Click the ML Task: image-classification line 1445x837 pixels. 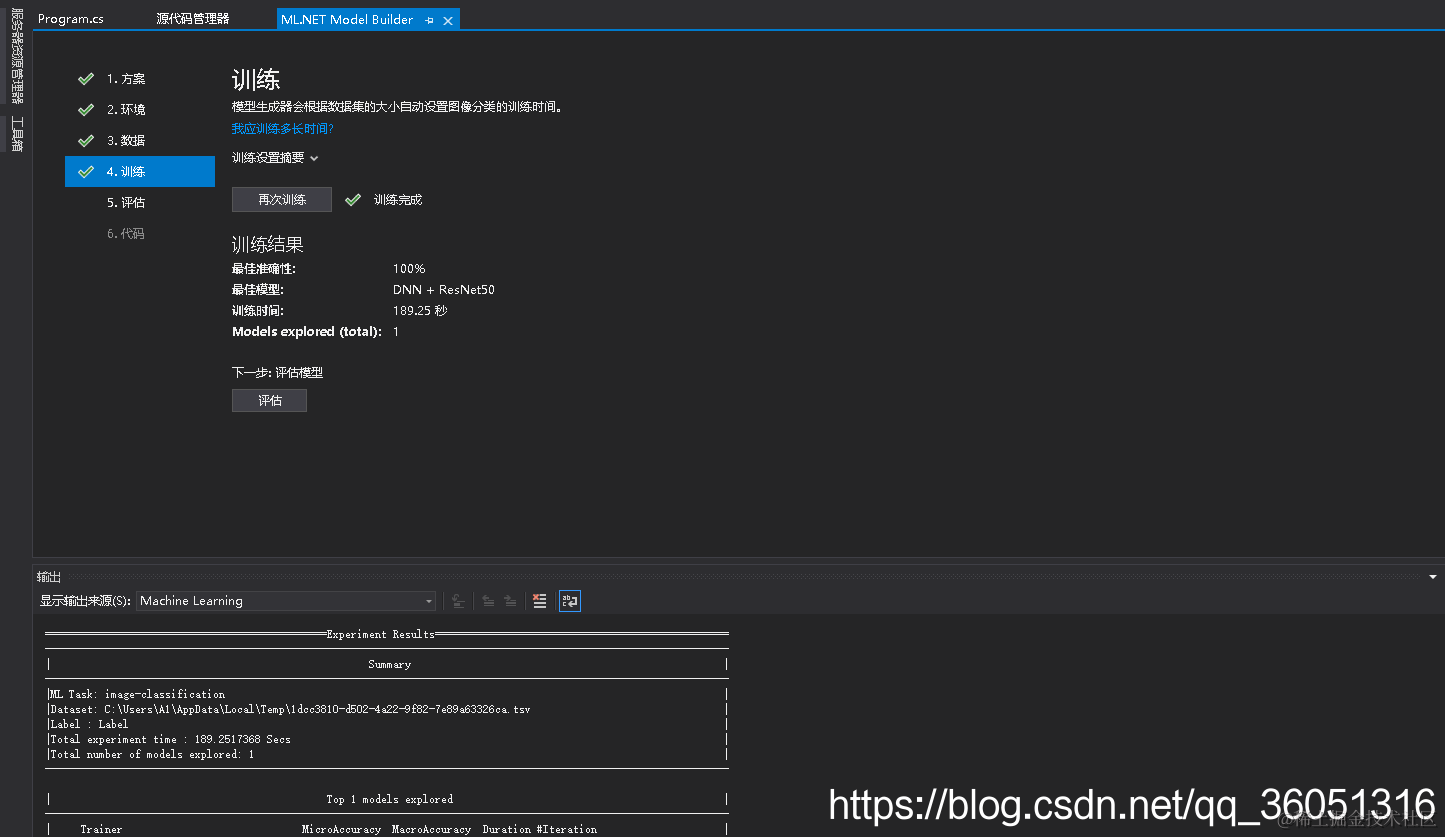[138, 694]
